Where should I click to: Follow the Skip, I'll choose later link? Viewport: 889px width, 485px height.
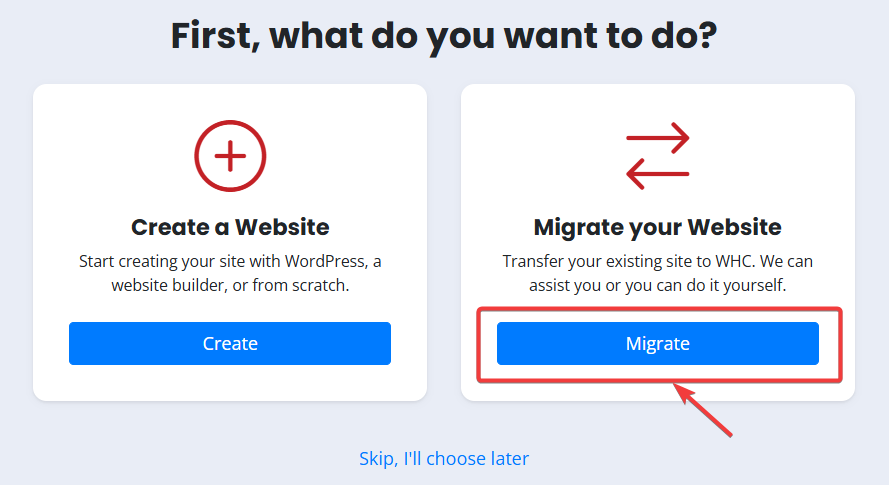444,458
